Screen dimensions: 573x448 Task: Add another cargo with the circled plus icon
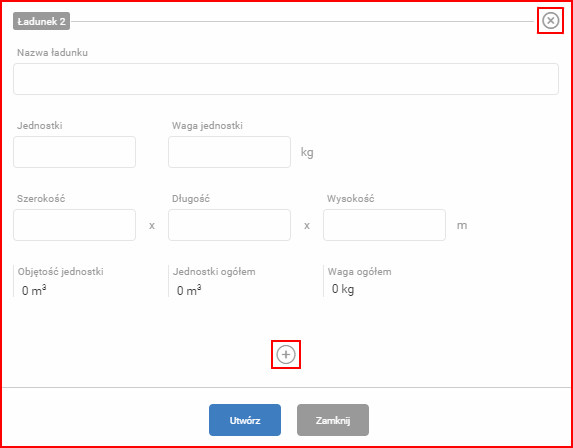tap(286, 354)
